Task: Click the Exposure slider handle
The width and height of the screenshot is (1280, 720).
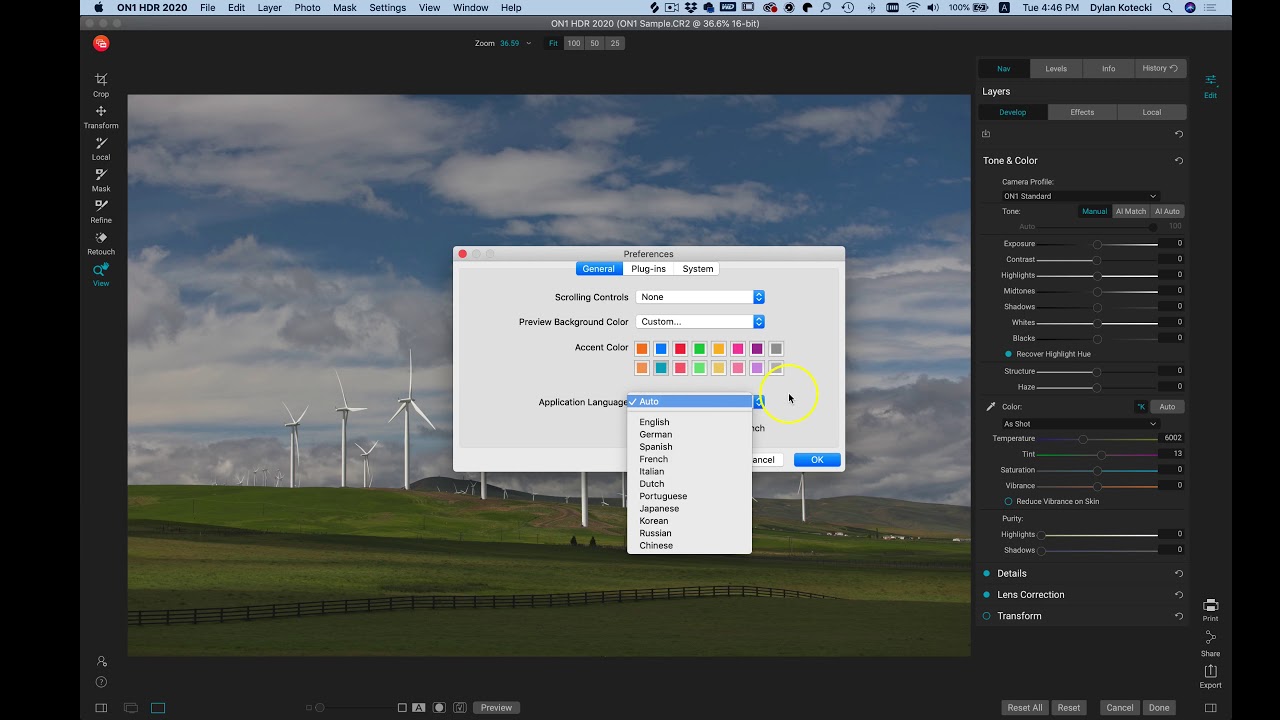Action: [1097, 244]
